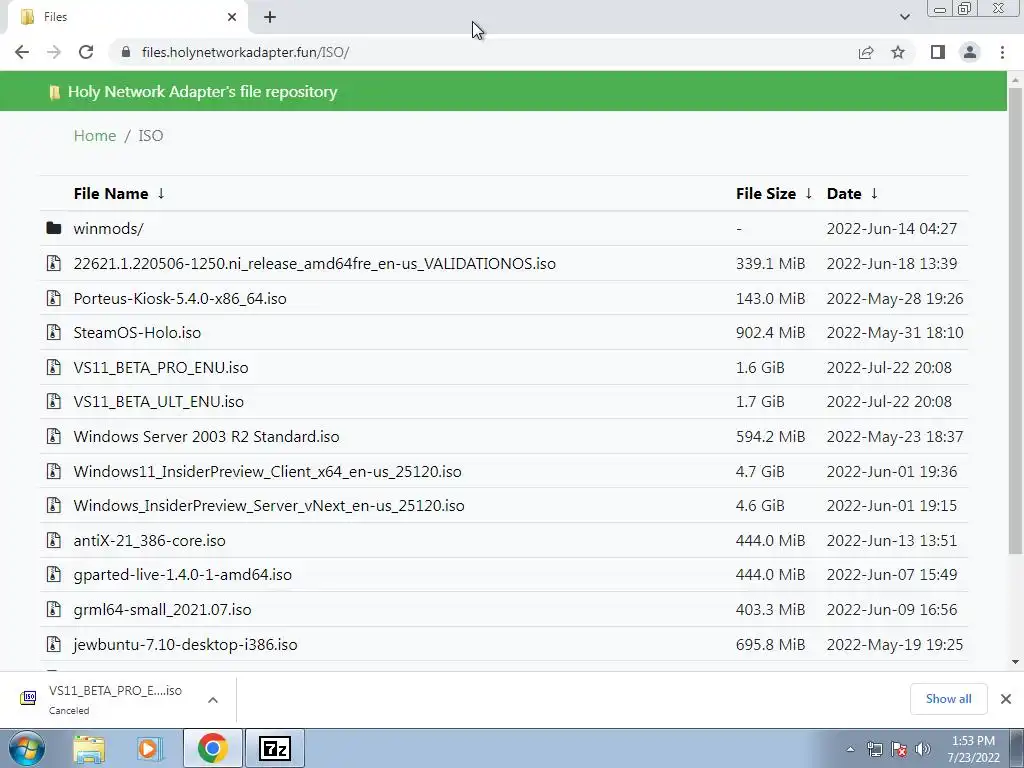Open the Action Center flag tray icon
Image resolution: width=1024 pixels, height=768 pixels.
click(x=899, y=749)
